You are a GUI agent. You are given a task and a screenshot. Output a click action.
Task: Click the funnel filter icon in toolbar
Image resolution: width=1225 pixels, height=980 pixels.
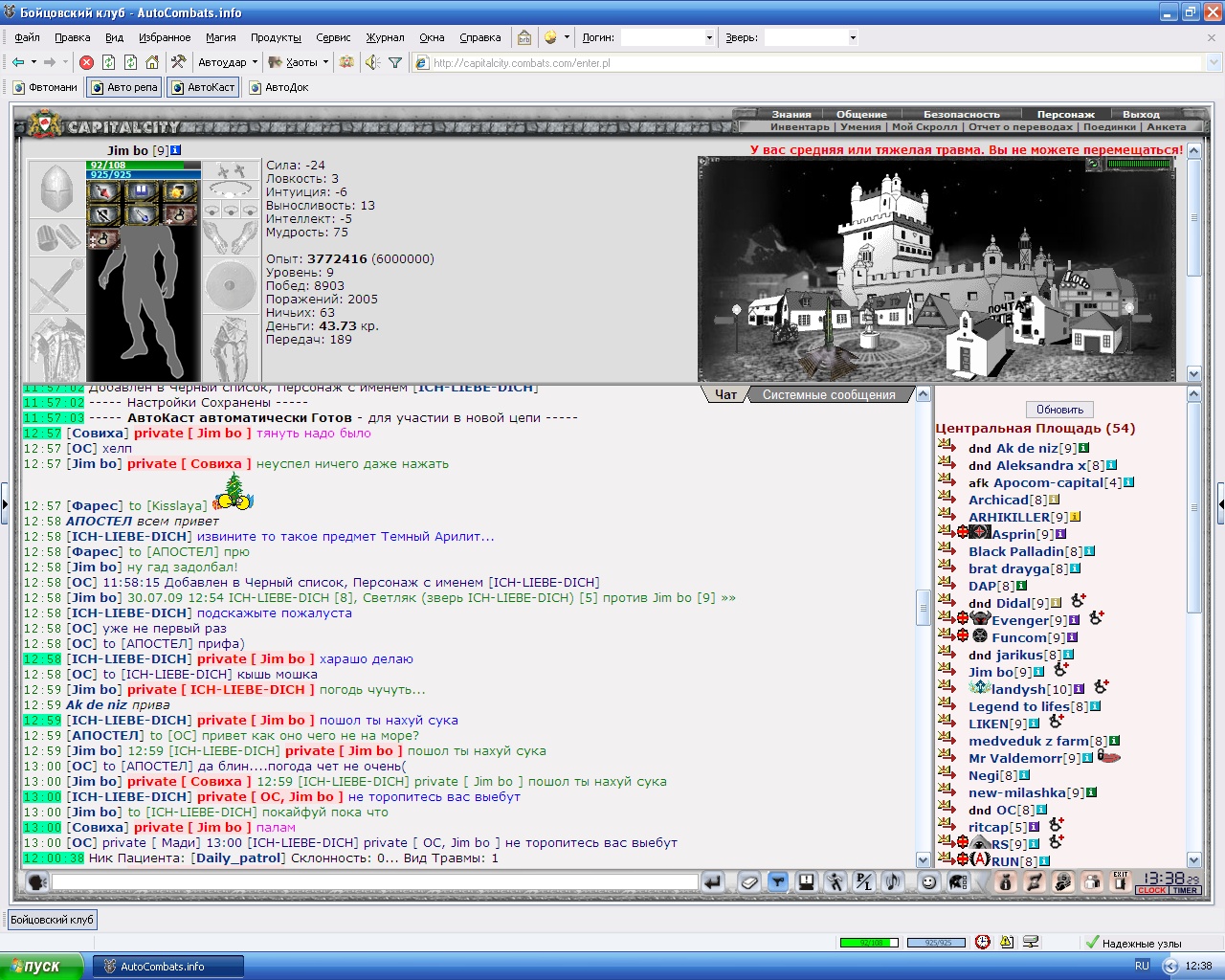click(x=395, y=62)
